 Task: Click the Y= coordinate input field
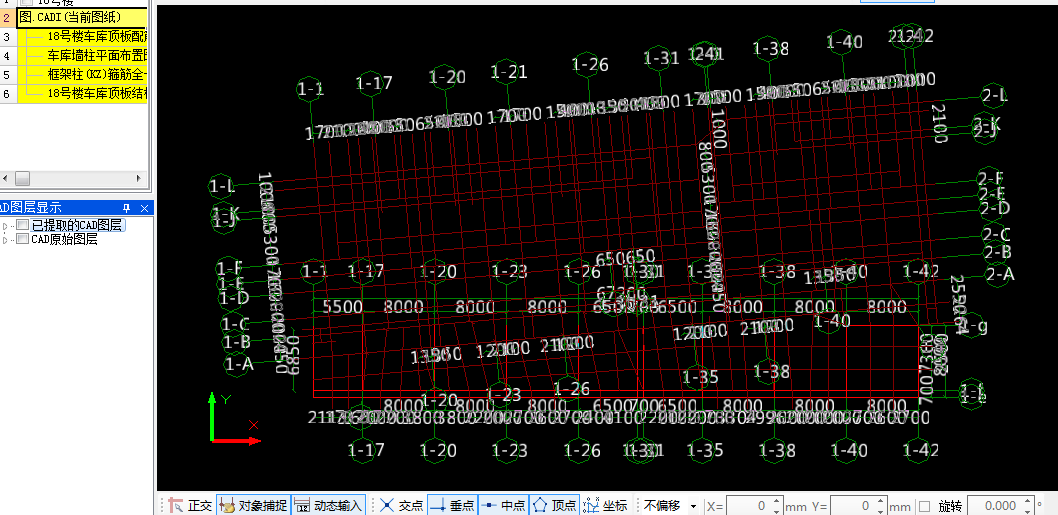coord(852,506)
